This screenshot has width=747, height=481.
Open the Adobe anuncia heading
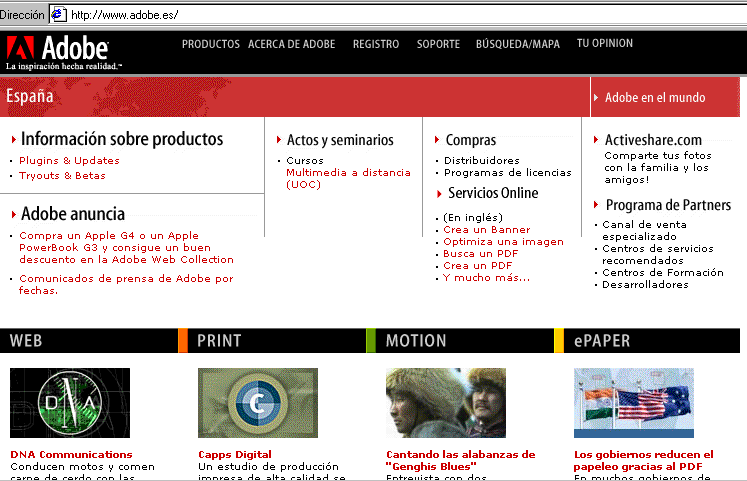tap(73, 214)
